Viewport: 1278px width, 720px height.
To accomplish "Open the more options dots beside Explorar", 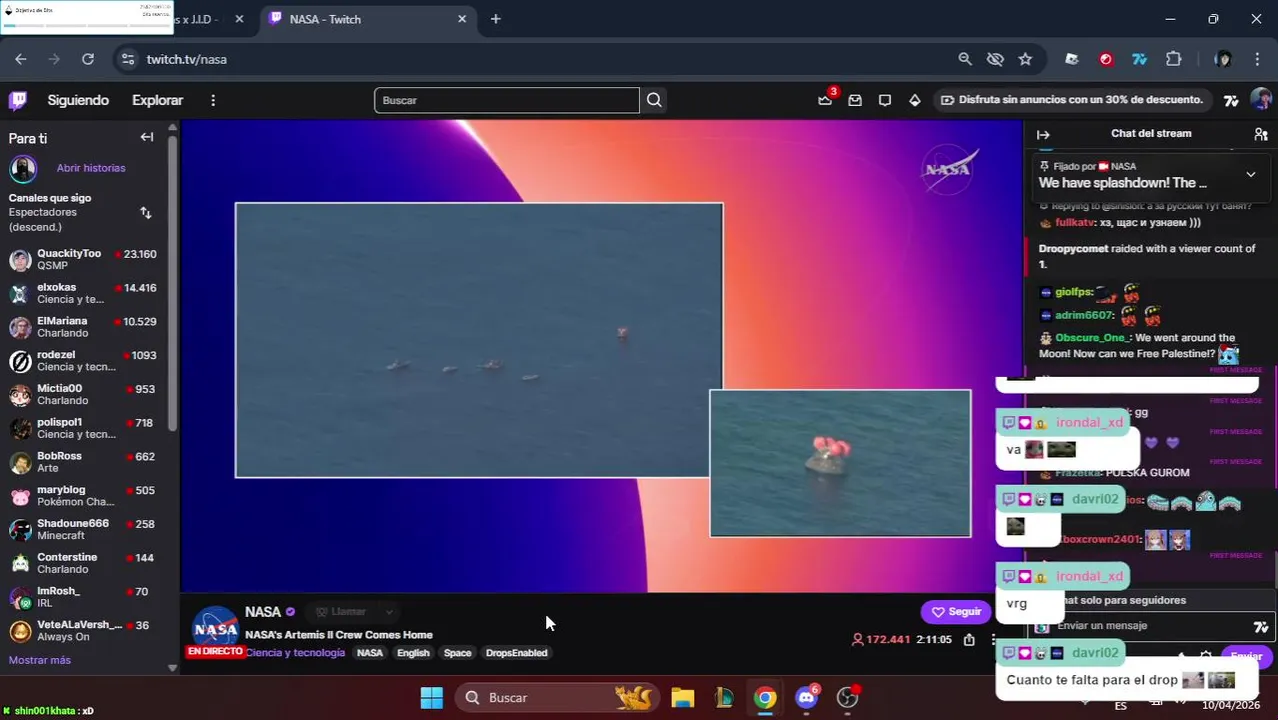I will click(213, 100).
